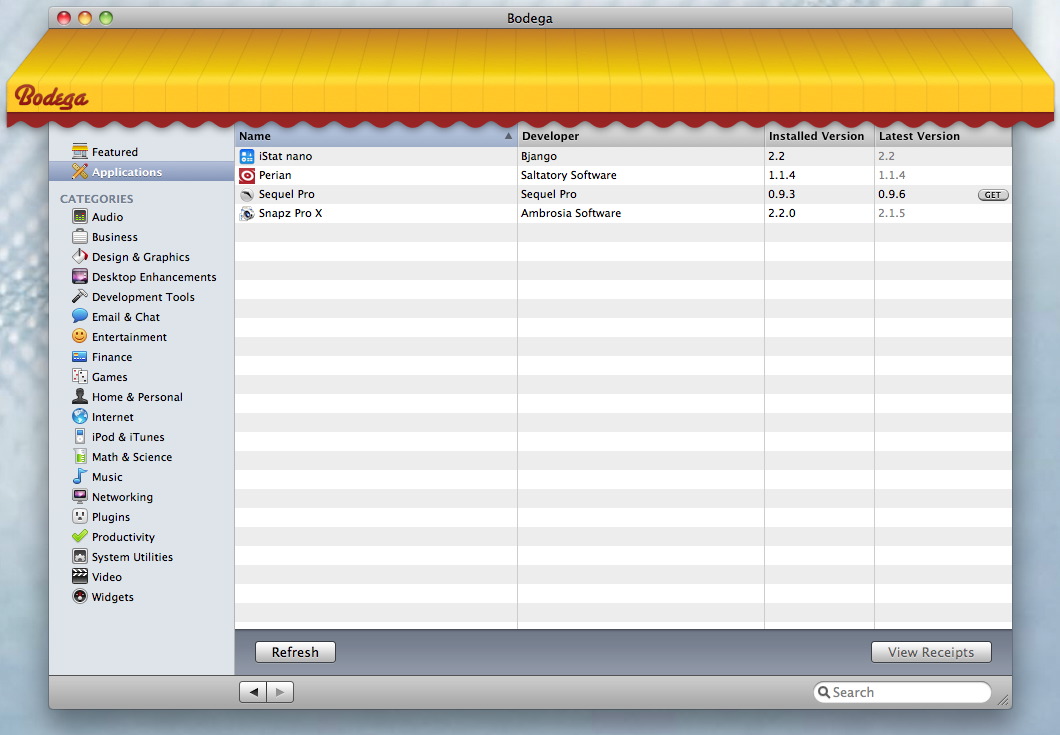
Task: Go forward with the right arrow button
Action: click(280, 692)
